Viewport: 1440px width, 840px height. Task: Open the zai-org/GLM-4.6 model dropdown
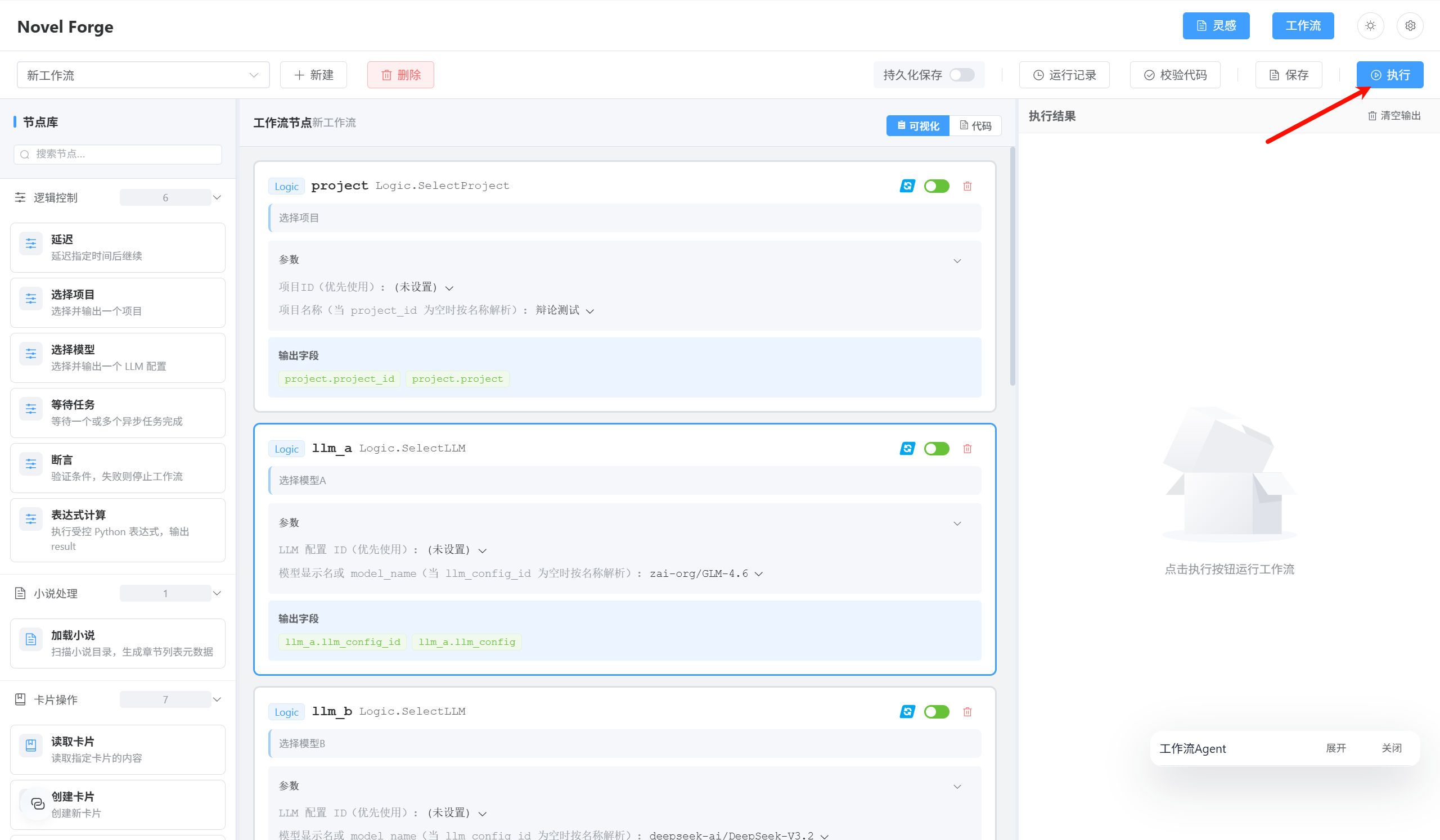coord(706,573)
